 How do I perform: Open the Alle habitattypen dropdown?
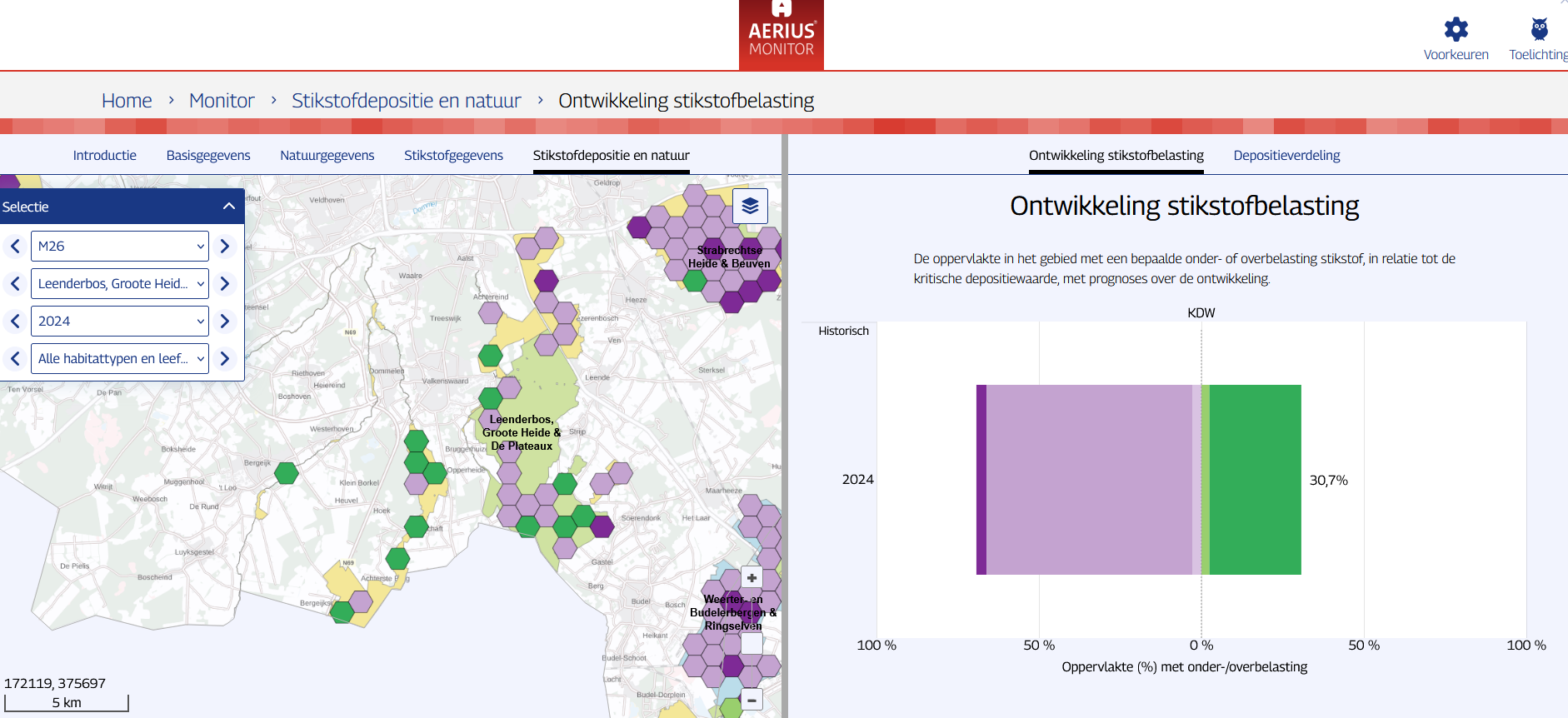(120, 359)
